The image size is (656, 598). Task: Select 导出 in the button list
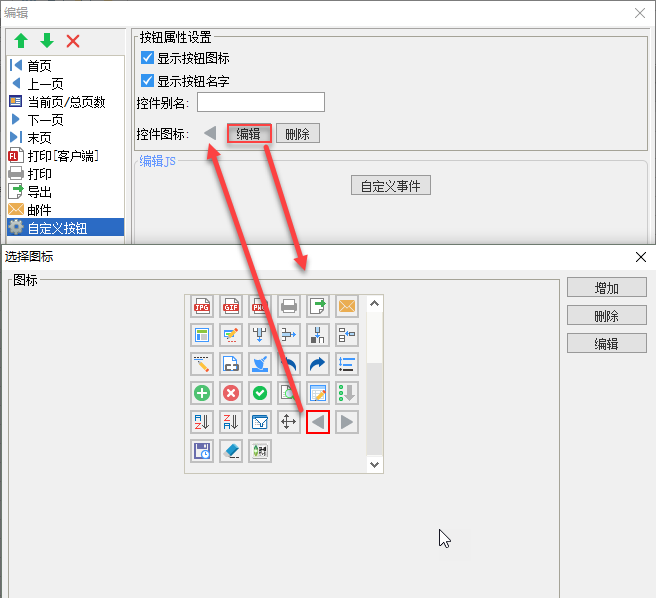tap(65, 192)
